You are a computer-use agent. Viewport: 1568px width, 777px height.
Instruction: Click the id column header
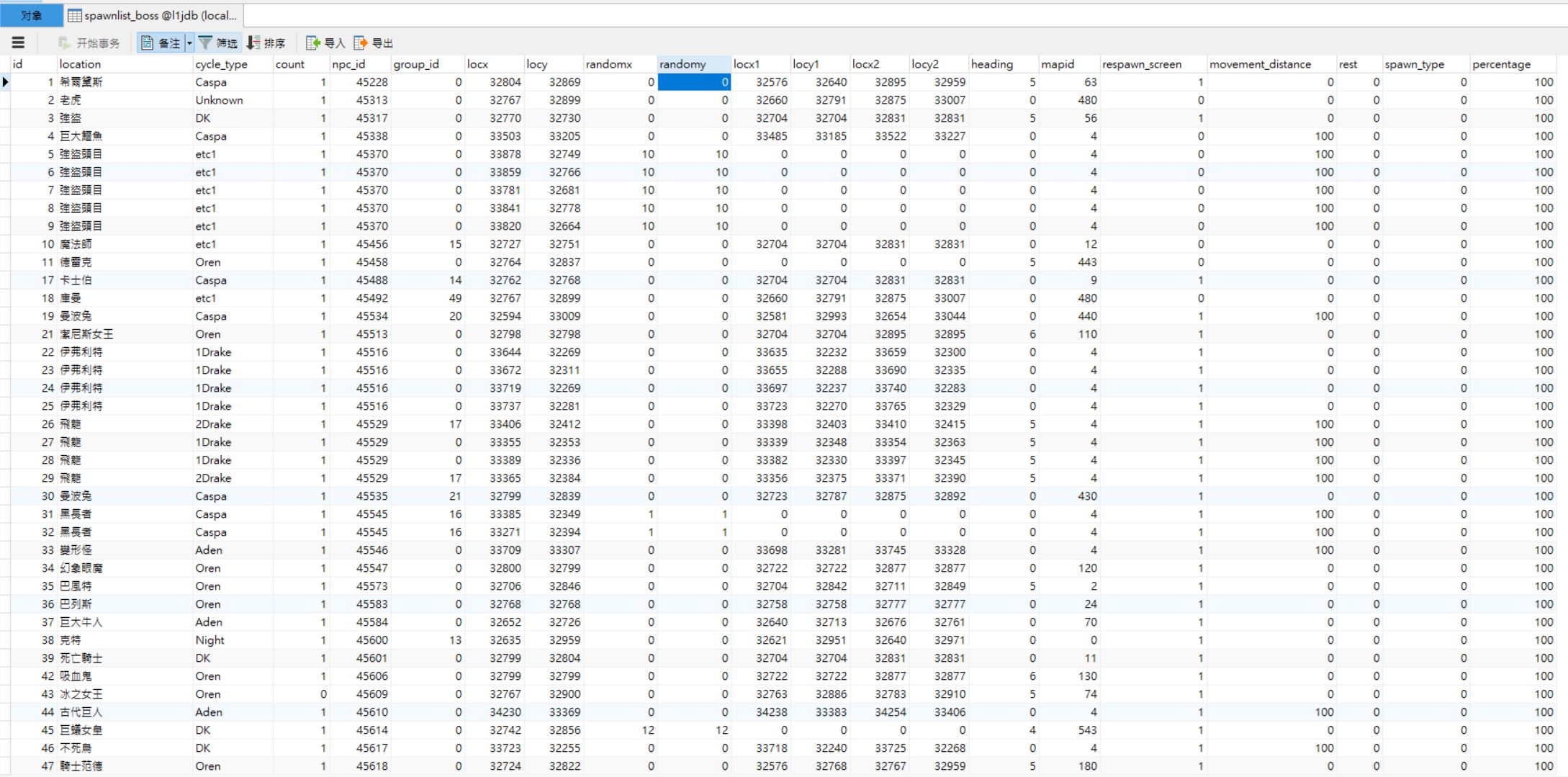[33, 64]
